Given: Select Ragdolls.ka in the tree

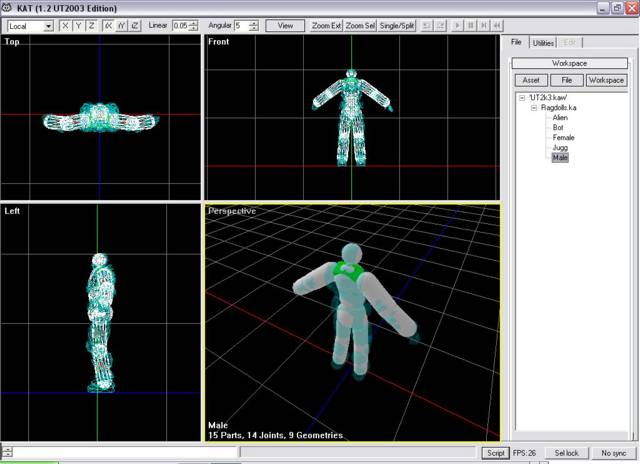Looking at the screenshot, I should click(x=559, y=108).
